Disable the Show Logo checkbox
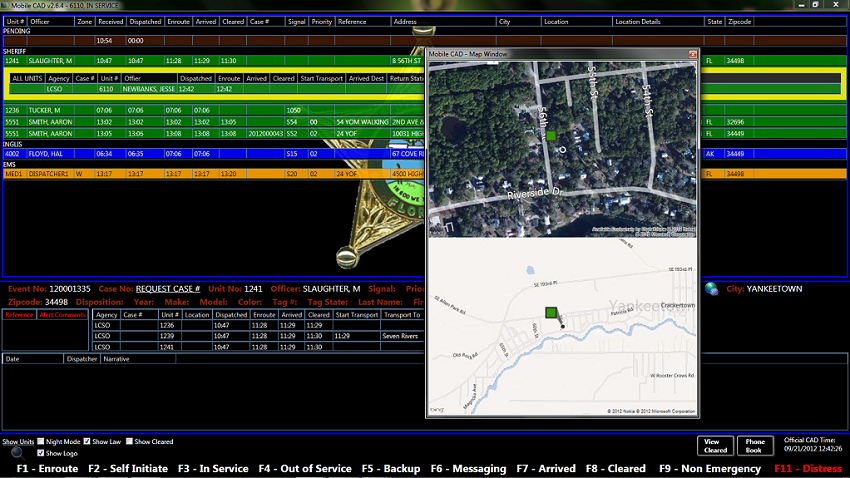The image size is (850, 478). [x=41, y=453]
